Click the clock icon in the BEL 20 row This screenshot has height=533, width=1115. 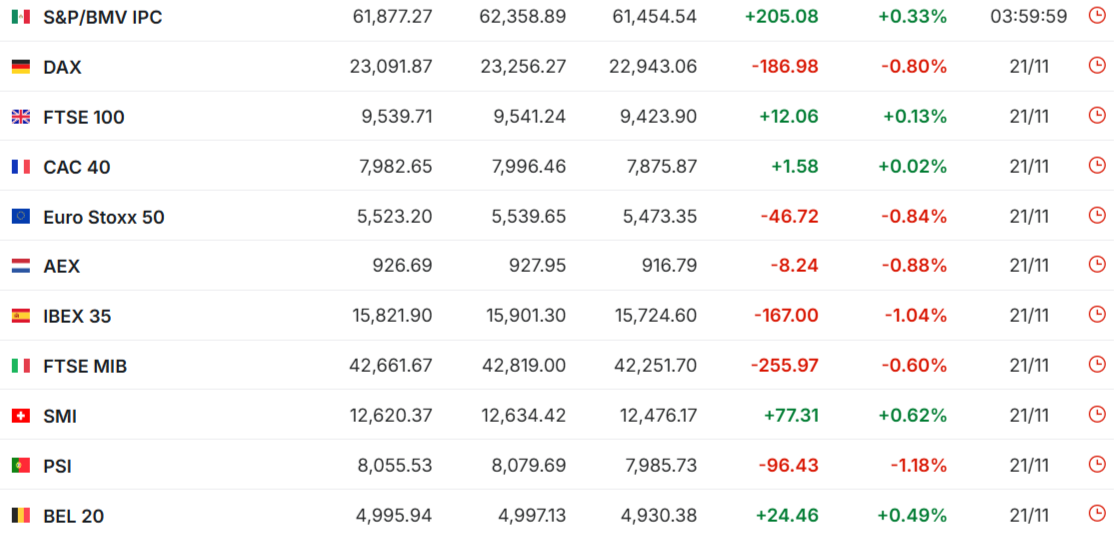point(1097,514)
